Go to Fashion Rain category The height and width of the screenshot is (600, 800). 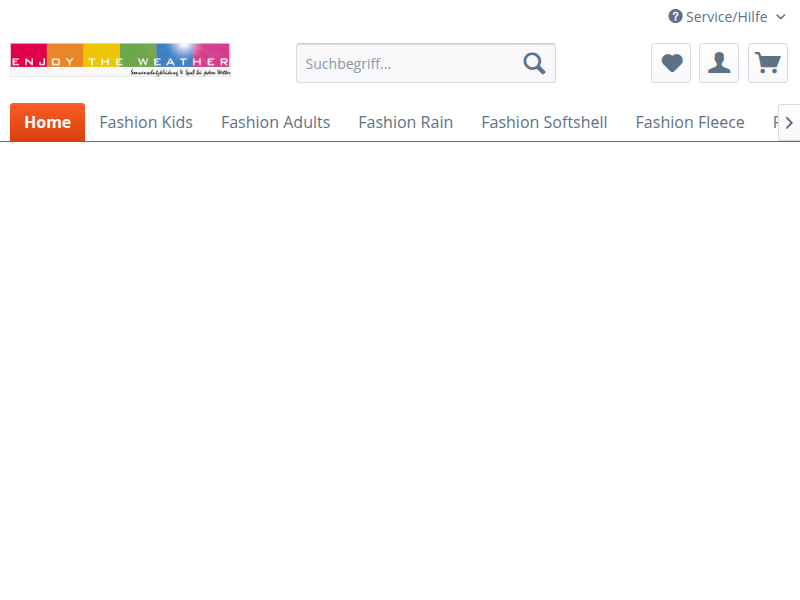click(x=405, y=122)
